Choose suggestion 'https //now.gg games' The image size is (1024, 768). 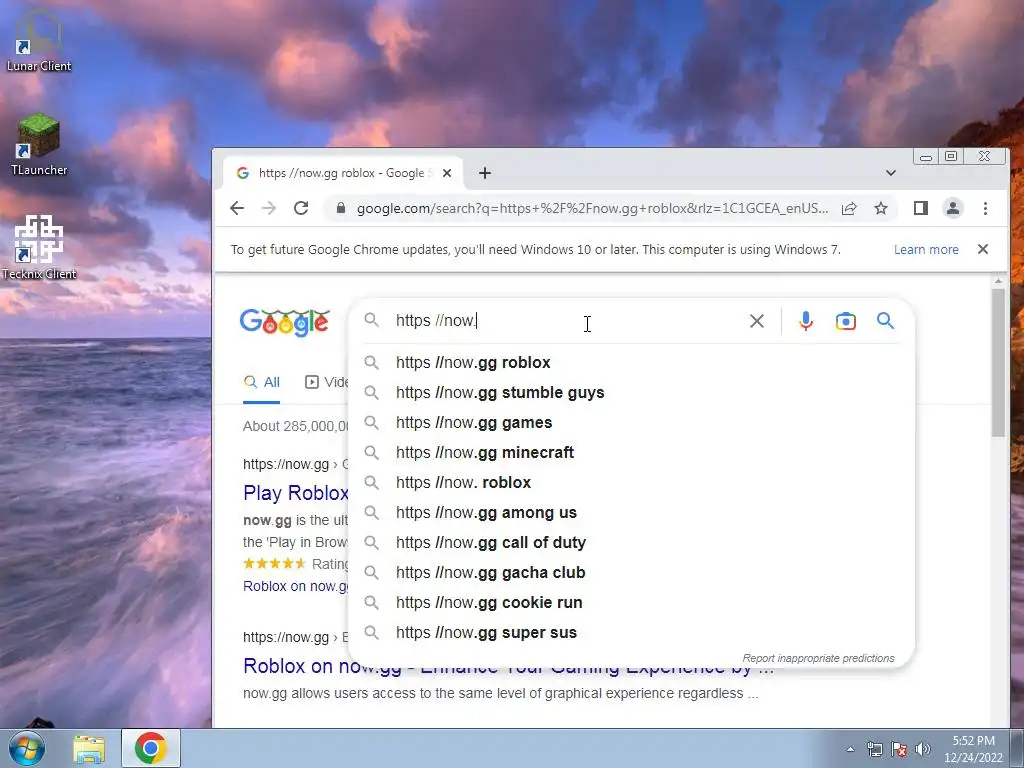click(x=632, y=423)
